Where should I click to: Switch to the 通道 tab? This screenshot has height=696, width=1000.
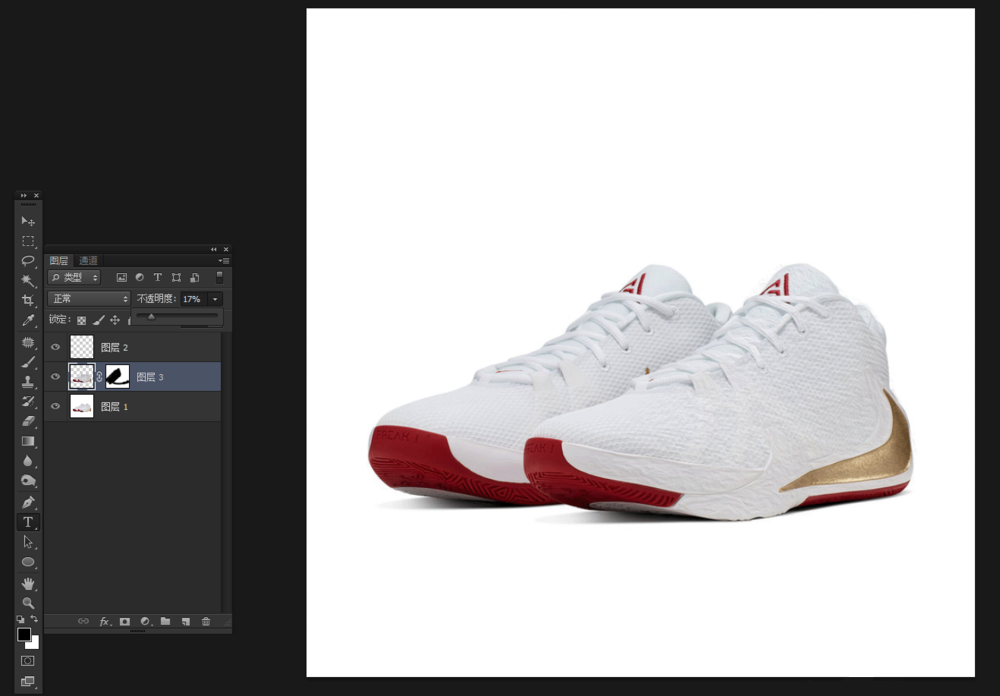(x=88, y=260)
